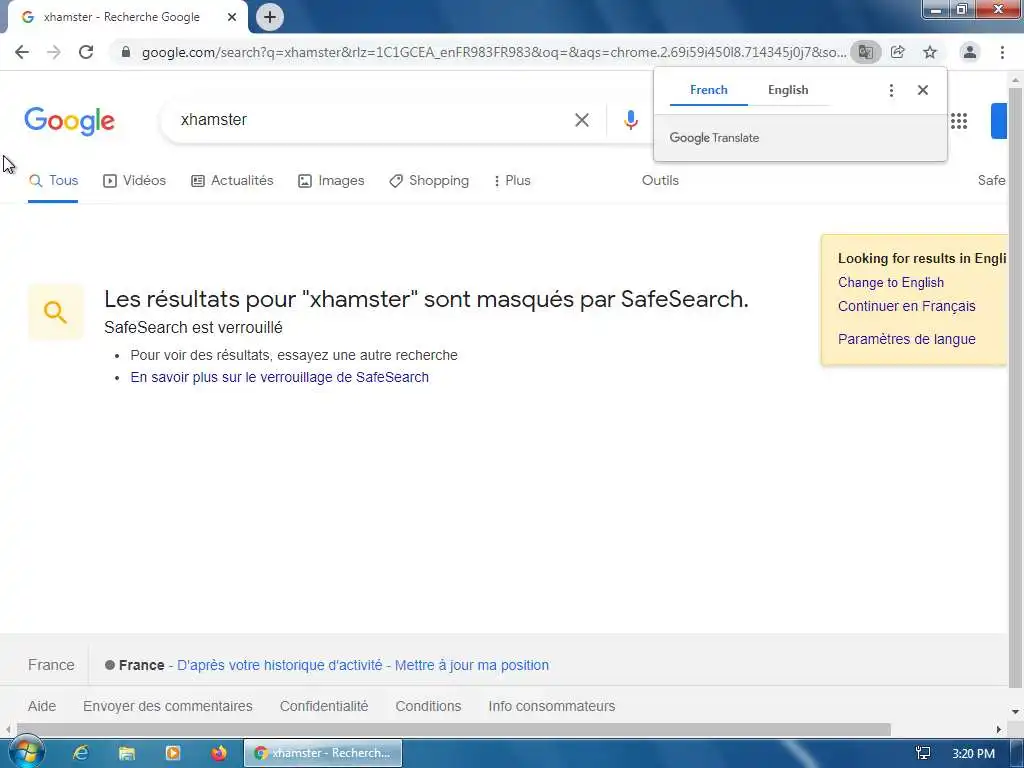Select the English tab in translate popup
This screenshot has width=1024, height=768.
click(788, 90)
